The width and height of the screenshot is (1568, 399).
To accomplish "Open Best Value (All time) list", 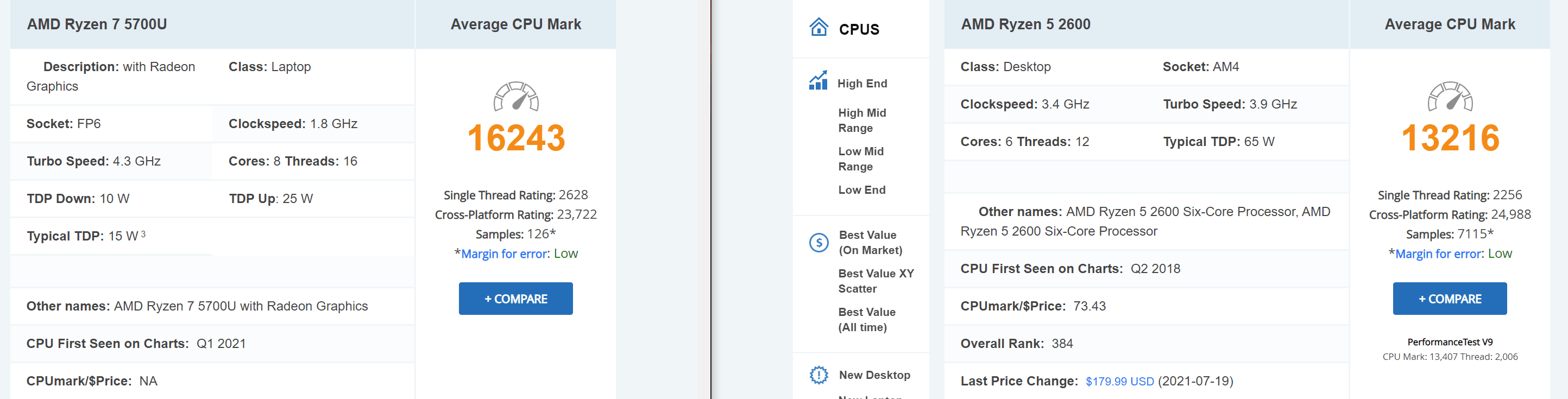I will tap(867, 319).
